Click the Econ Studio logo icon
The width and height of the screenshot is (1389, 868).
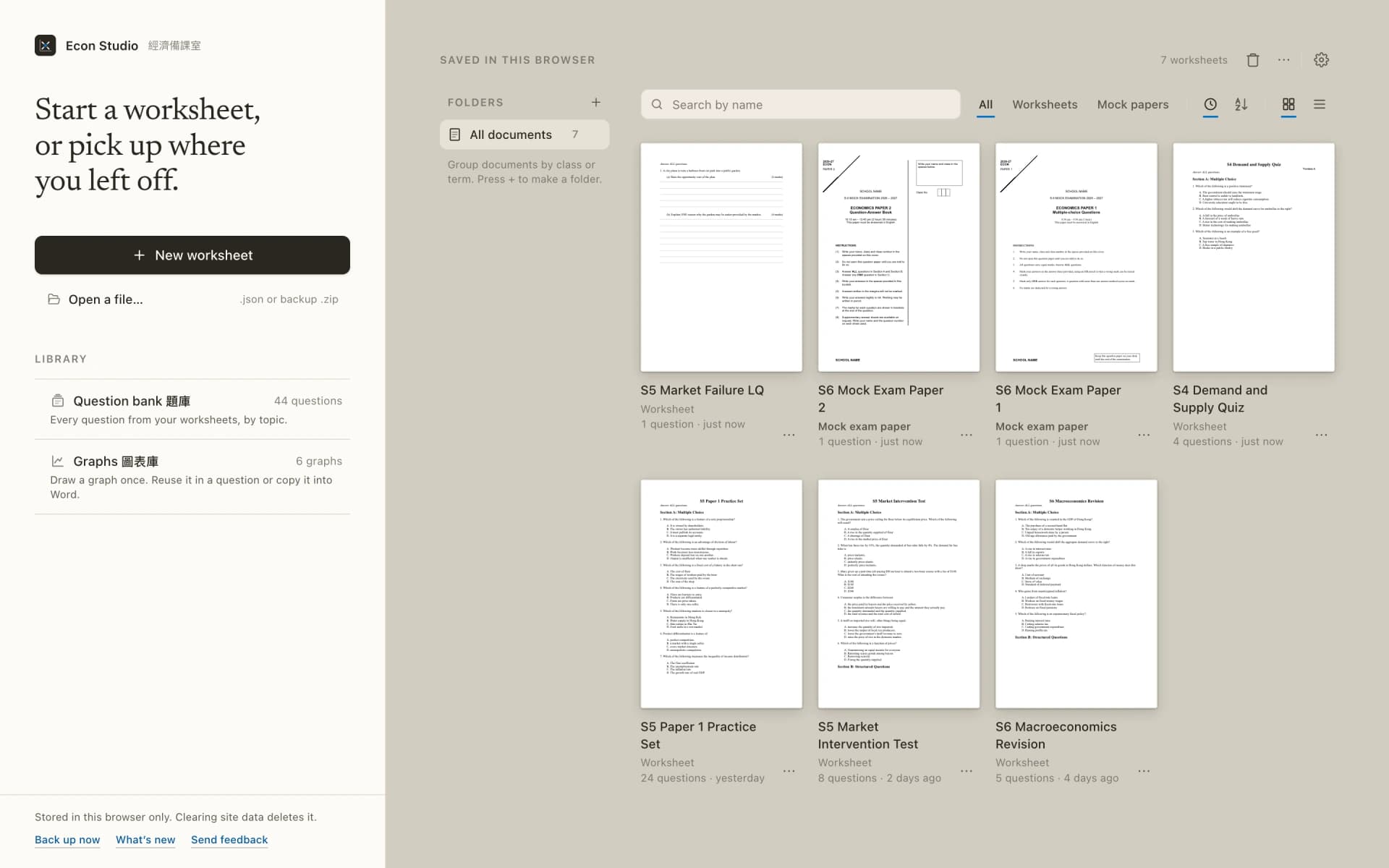(45, 46)
